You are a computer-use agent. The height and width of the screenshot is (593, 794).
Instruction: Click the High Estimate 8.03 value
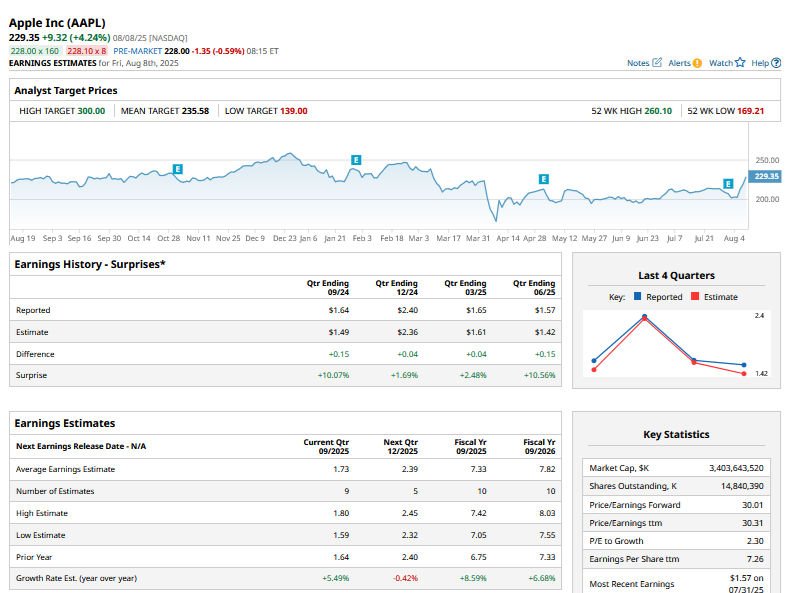[547, 513]
